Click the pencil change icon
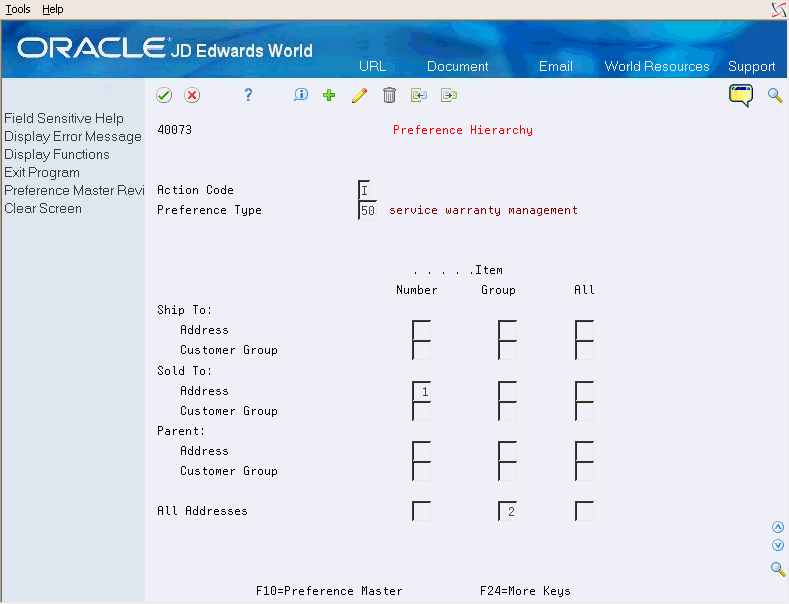Screen dimensions: 789x604 [359, 95]
